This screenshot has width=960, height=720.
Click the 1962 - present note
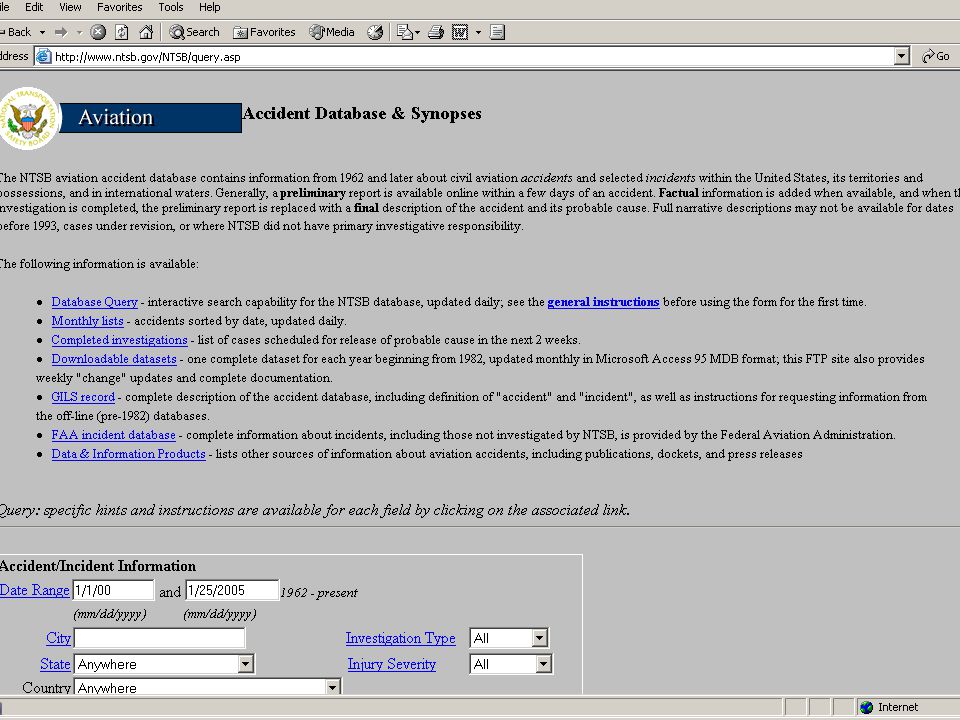[x=319, y=593]
